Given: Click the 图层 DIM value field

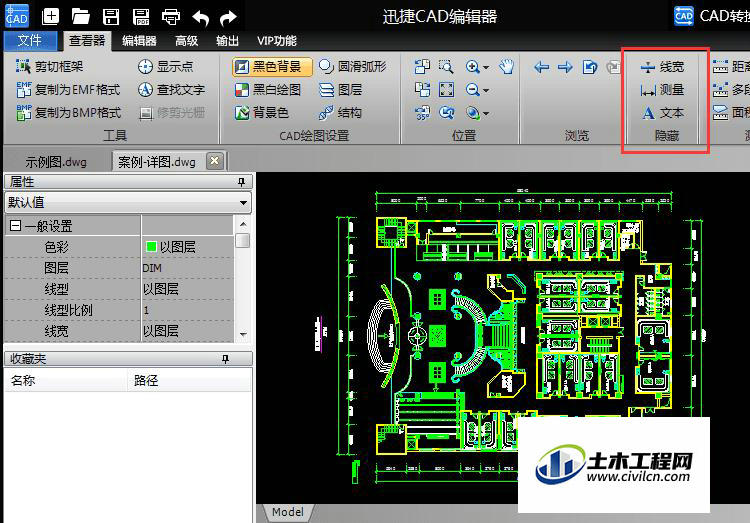Looking at the screenshot, I should pyautogui.click(x=188, y=268).
